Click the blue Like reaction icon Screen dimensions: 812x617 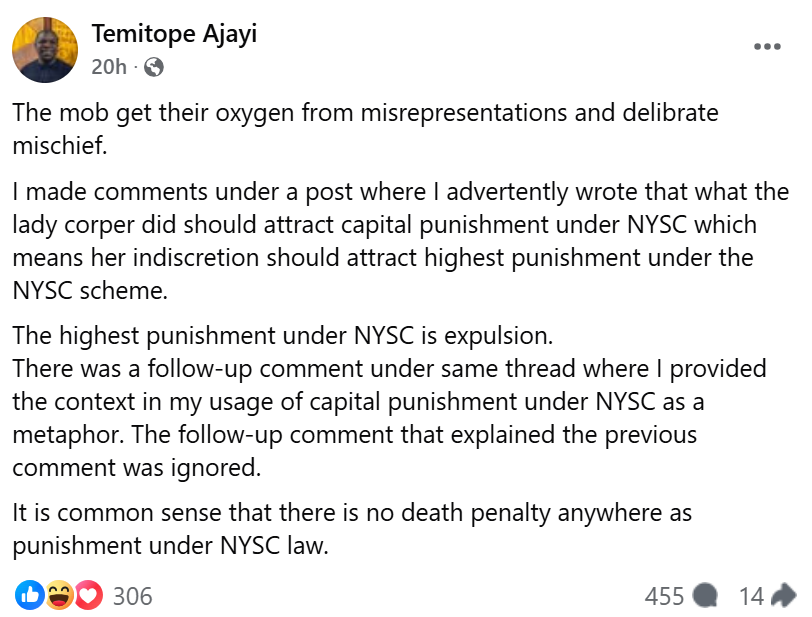pyautogui.click(x=29, y=596)
